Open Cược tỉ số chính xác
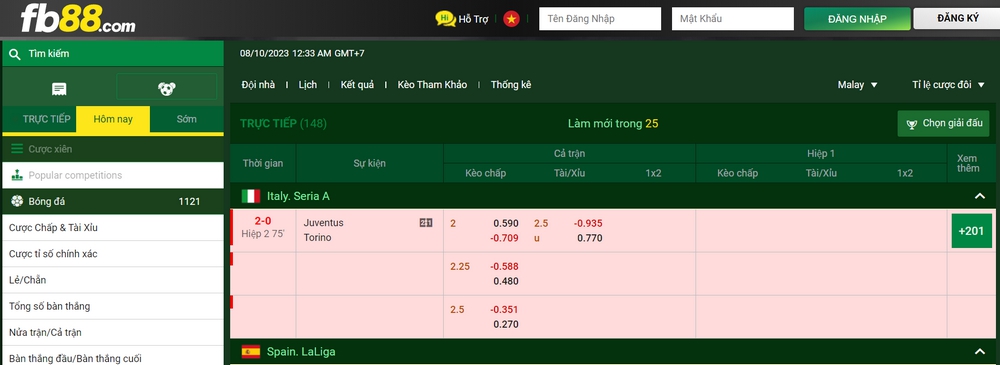Viewport: 1000px width, 365px height. 113,254
